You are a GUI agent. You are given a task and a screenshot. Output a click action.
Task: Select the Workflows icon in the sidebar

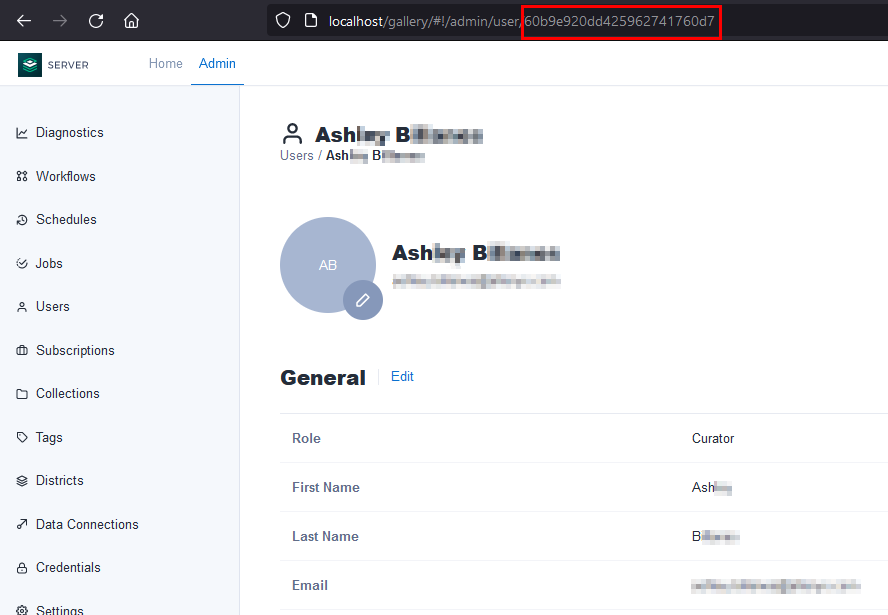(23, 175)
